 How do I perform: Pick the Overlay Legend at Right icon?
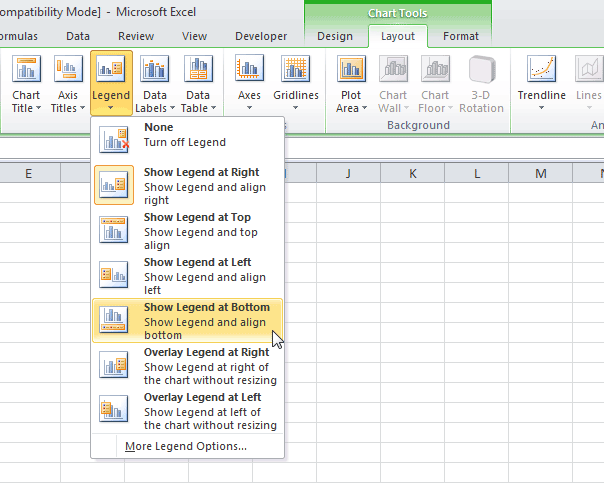[x=114, y=365]
